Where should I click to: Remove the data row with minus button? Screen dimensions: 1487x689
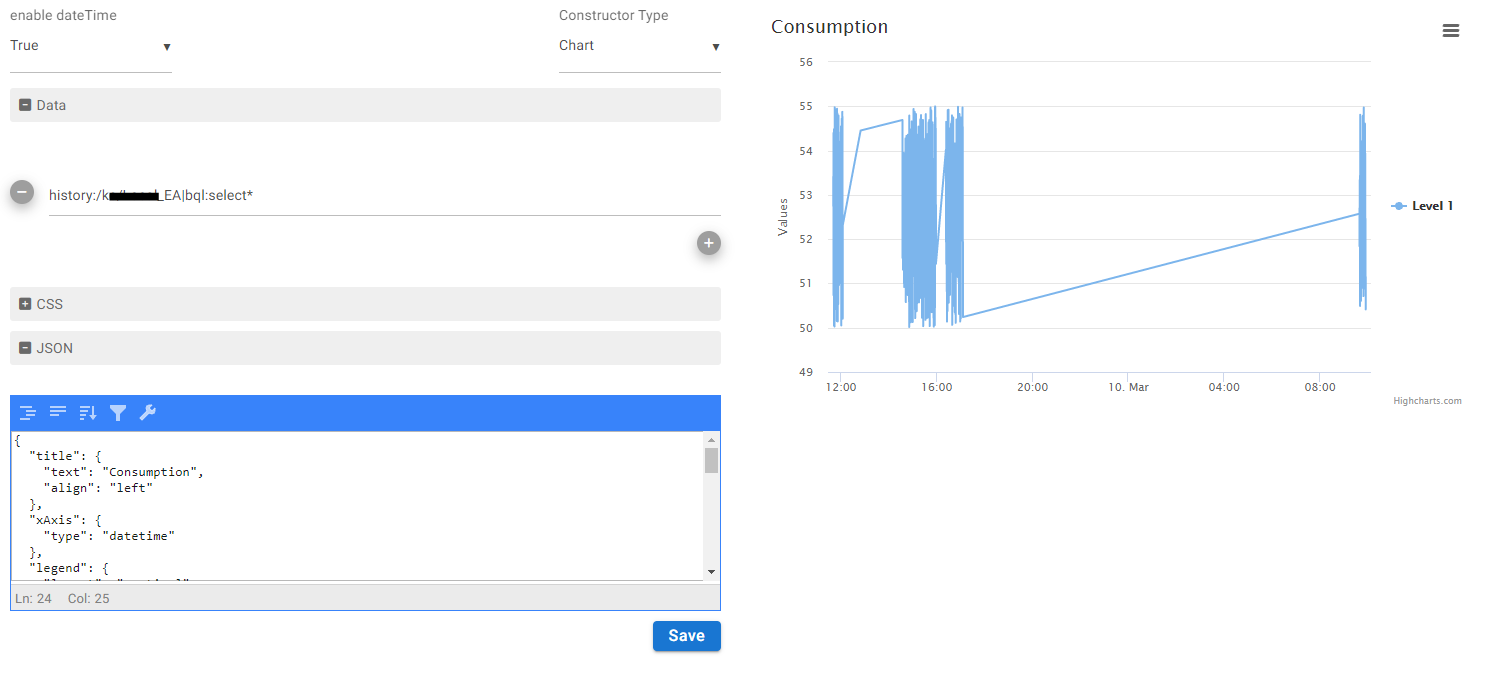(x=22, y=193)
